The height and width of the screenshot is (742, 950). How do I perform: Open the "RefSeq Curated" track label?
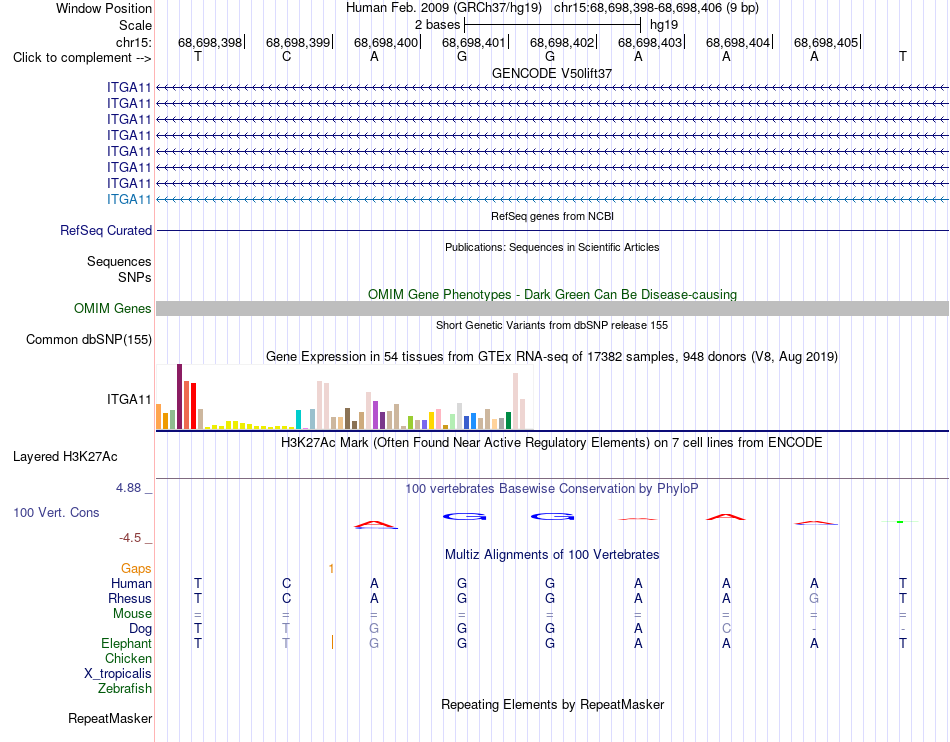pyautogui.click(x=106, y=231)
